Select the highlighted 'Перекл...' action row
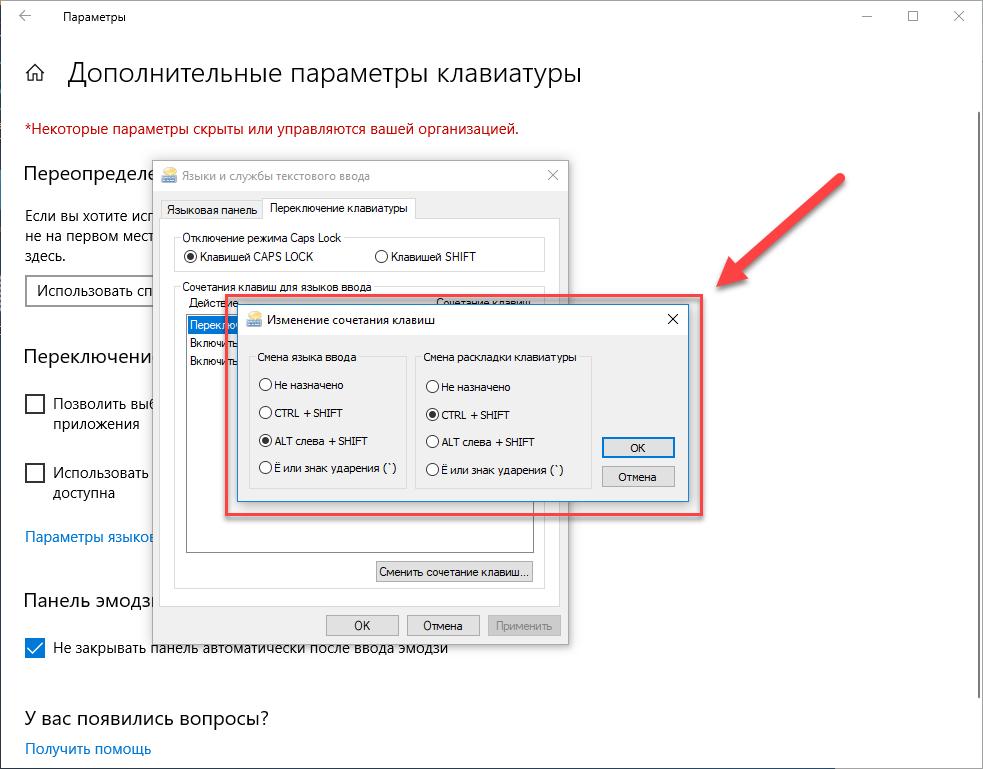This screenshot has width=983, height=769. point(213,325)
